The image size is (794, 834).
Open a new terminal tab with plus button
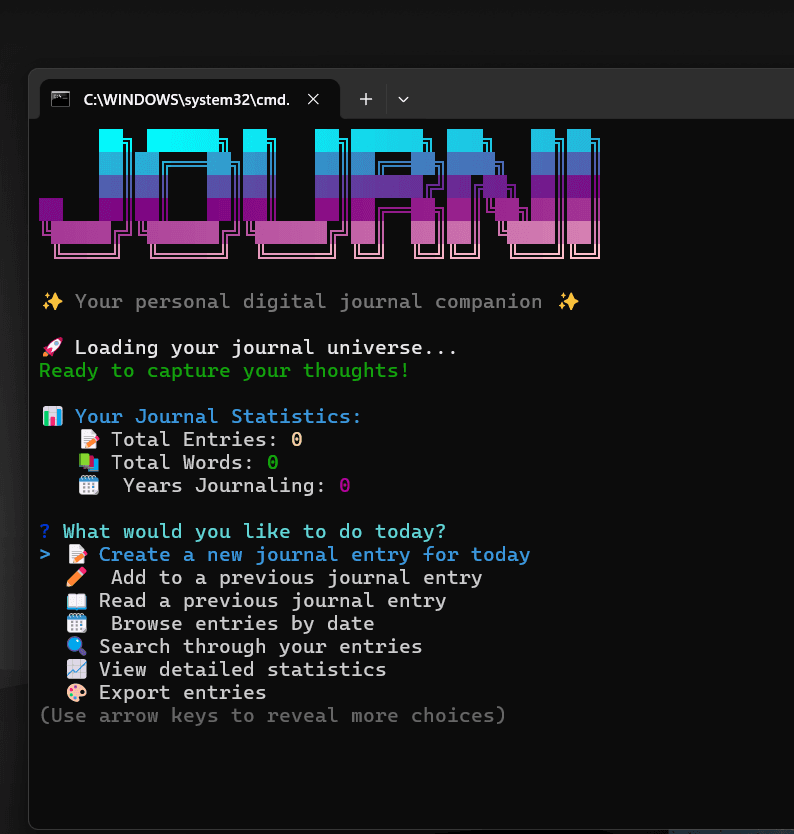365,99
